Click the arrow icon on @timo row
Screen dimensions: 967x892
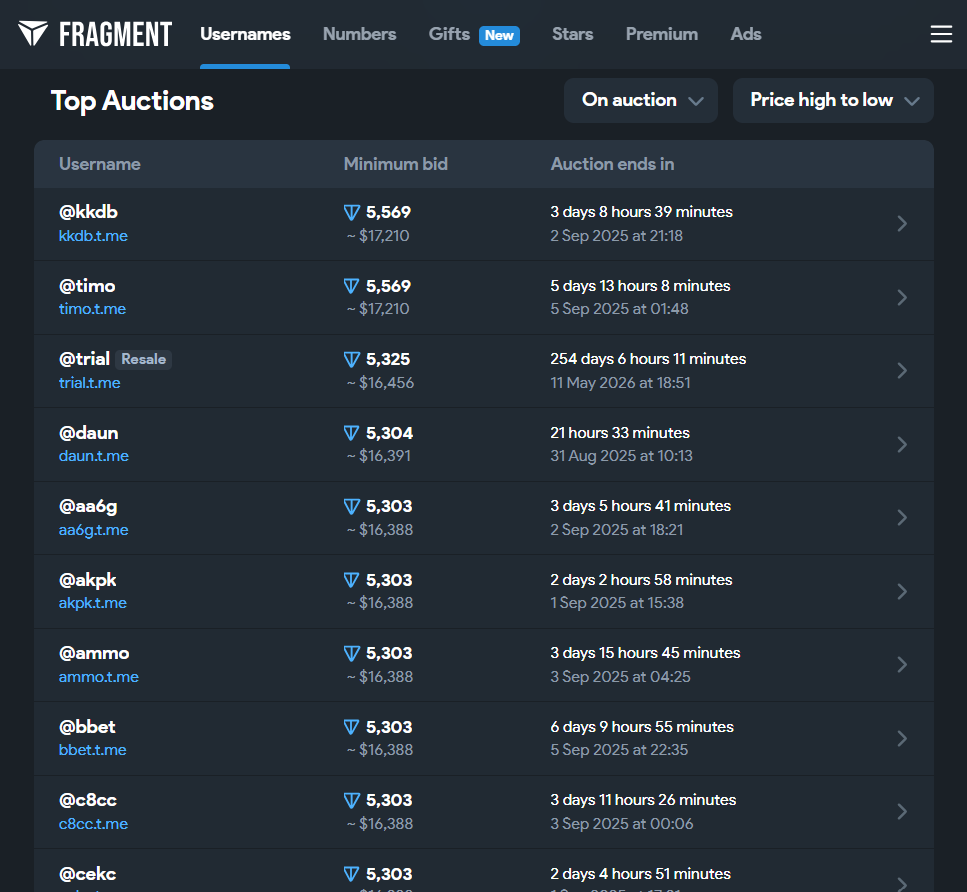901,297
